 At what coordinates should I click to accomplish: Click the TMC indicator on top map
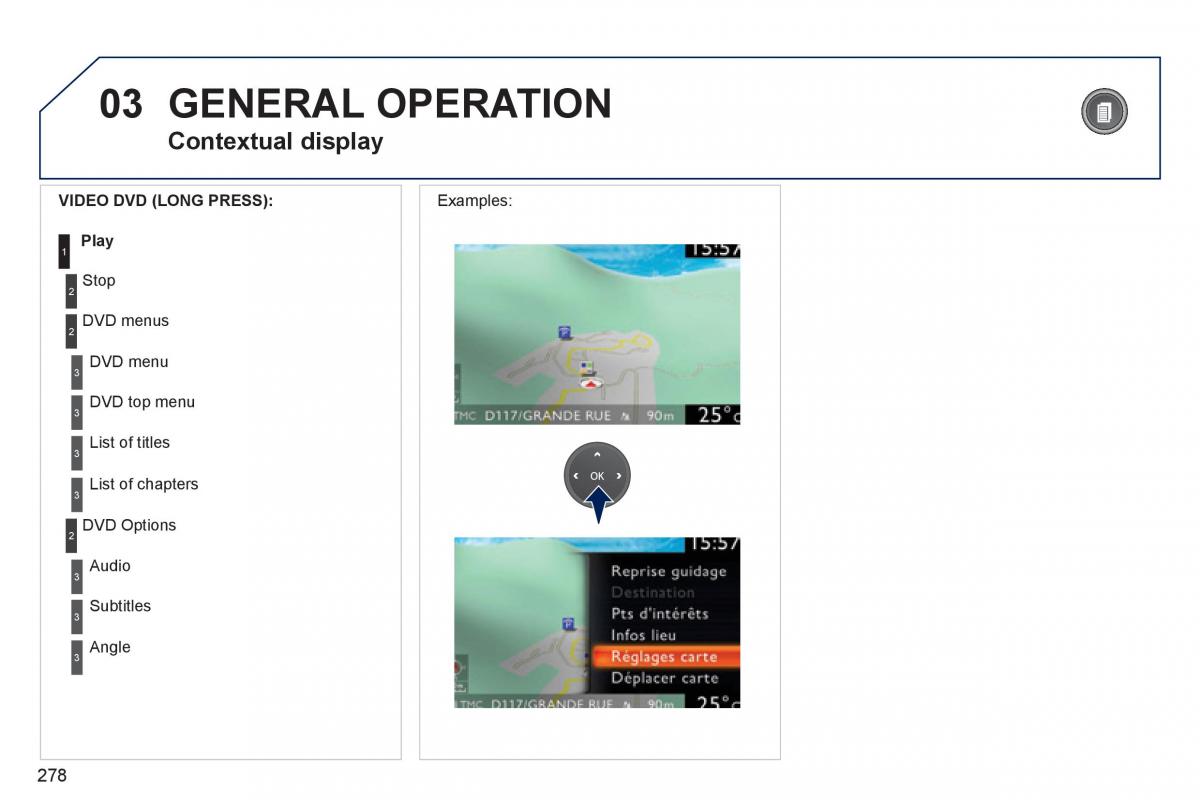click(466, 416)
